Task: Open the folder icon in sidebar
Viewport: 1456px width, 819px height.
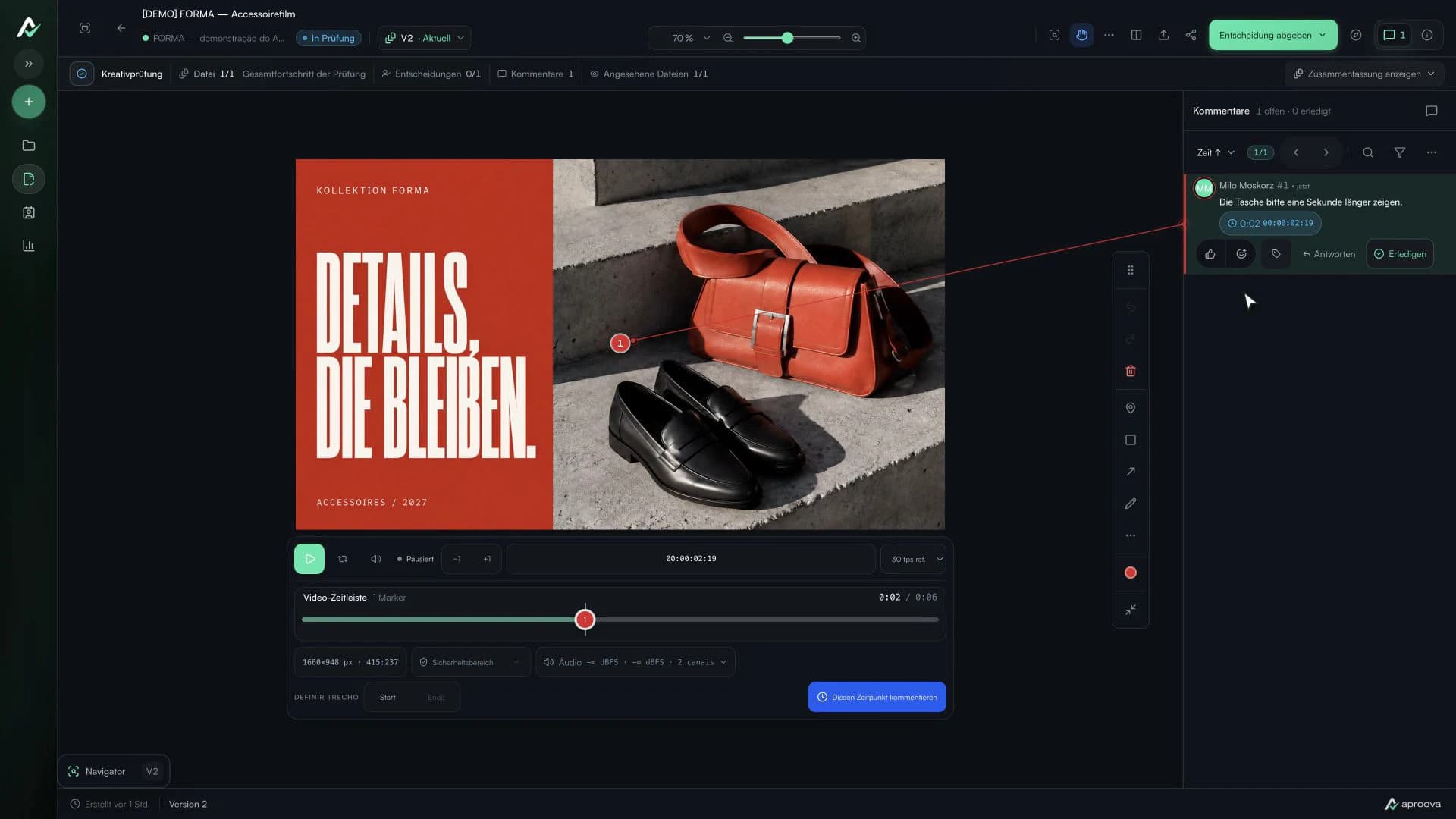Action: 29,146
